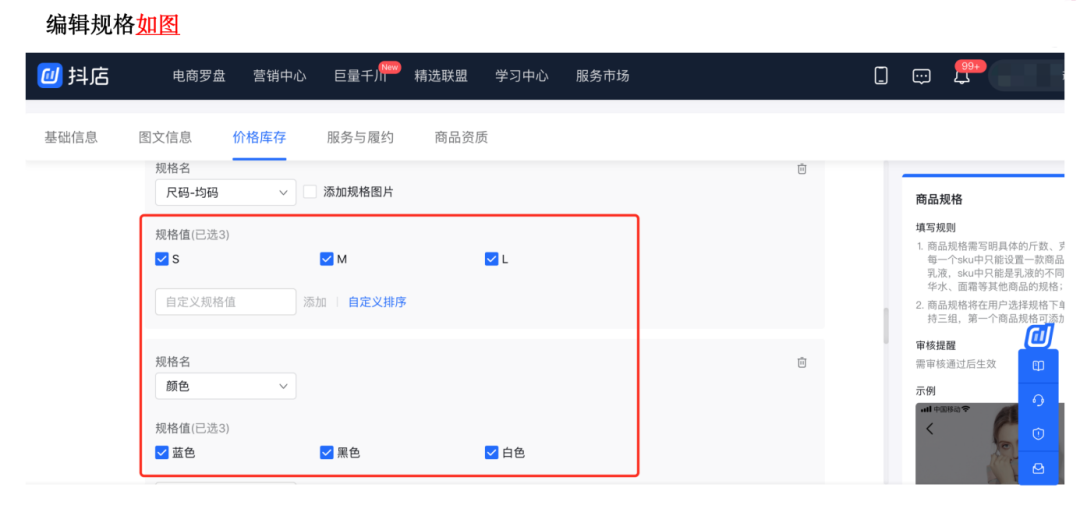Screen dimensions: 1080x523
Task: Click the 商品规格 panel heading
Action: pyautogui.click(x=939, y=200)
